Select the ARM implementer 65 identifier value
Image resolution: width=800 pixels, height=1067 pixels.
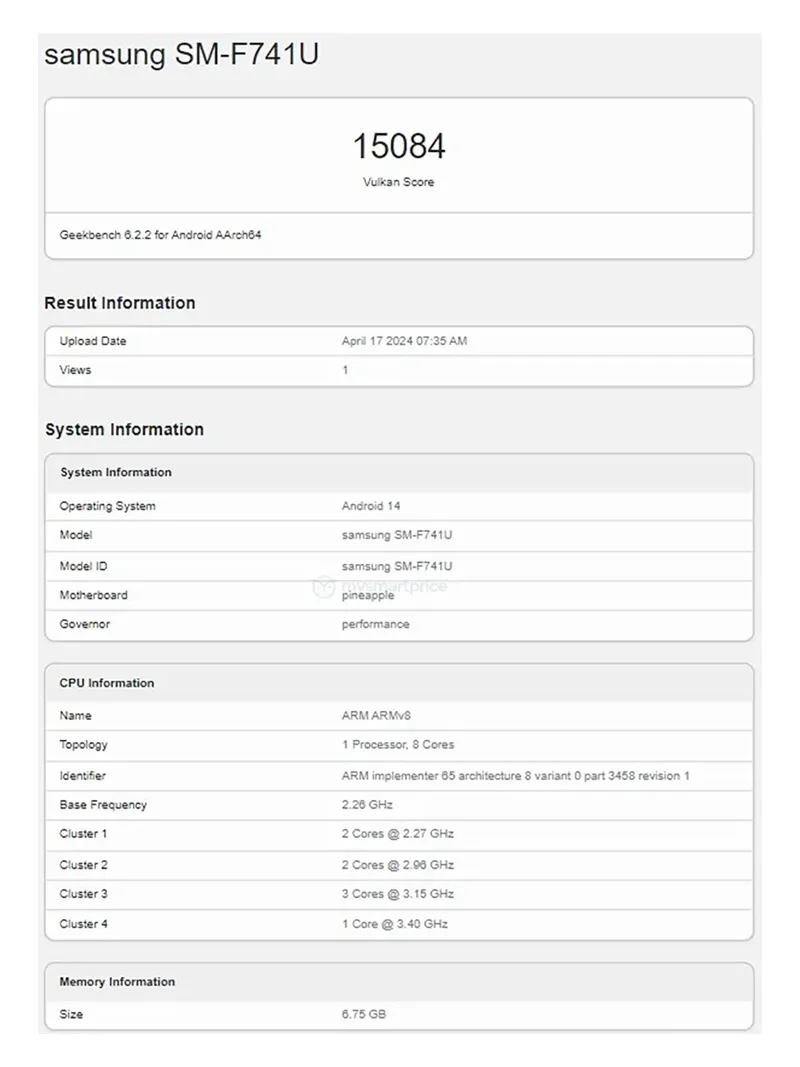click(516, 776)
